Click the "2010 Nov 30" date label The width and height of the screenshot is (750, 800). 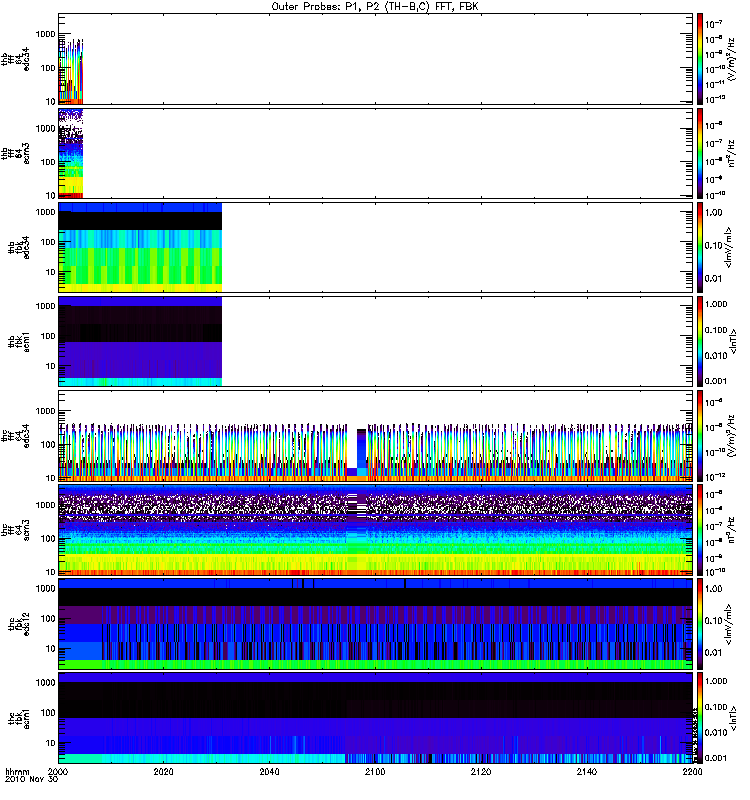coord(32,780)
